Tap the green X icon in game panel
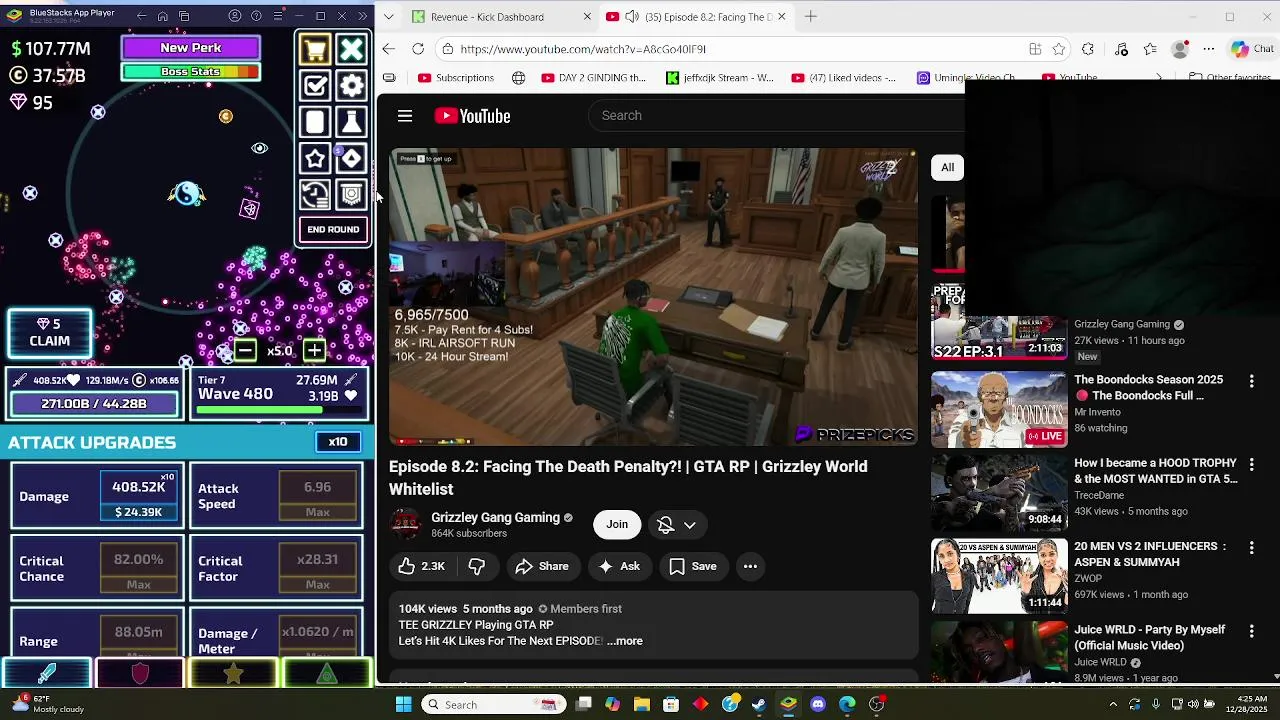This screenshot has width=1280, height=720. pyautogui.click(x=351, y=50)
